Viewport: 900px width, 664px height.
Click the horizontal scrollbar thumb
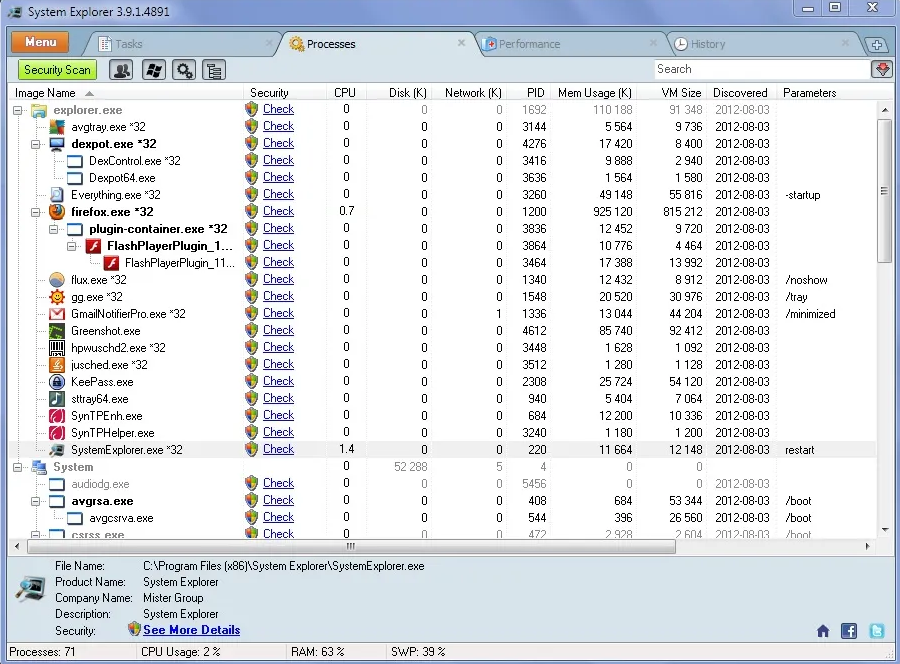(351, 546)
